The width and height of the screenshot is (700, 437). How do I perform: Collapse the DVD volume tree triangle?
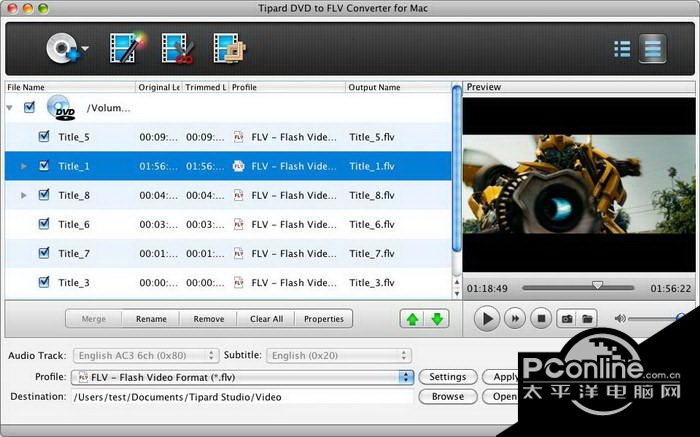click(9, 108)
